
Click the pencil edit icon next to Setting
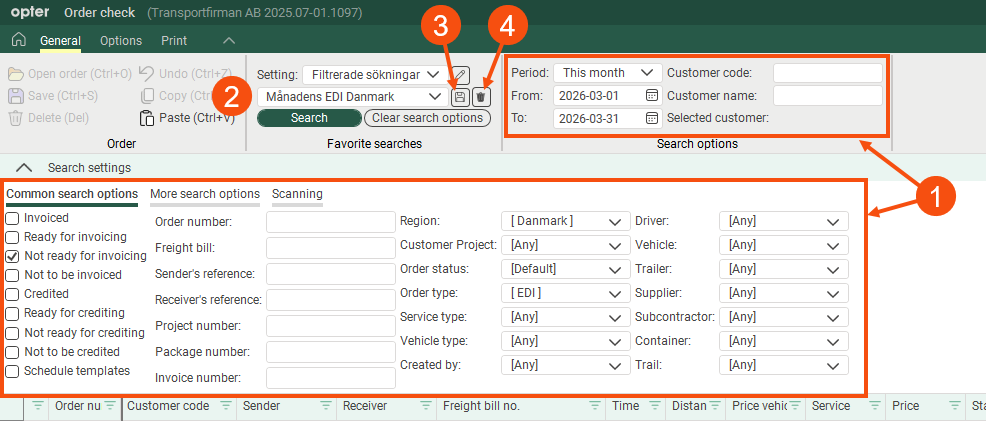click(460, 74)
